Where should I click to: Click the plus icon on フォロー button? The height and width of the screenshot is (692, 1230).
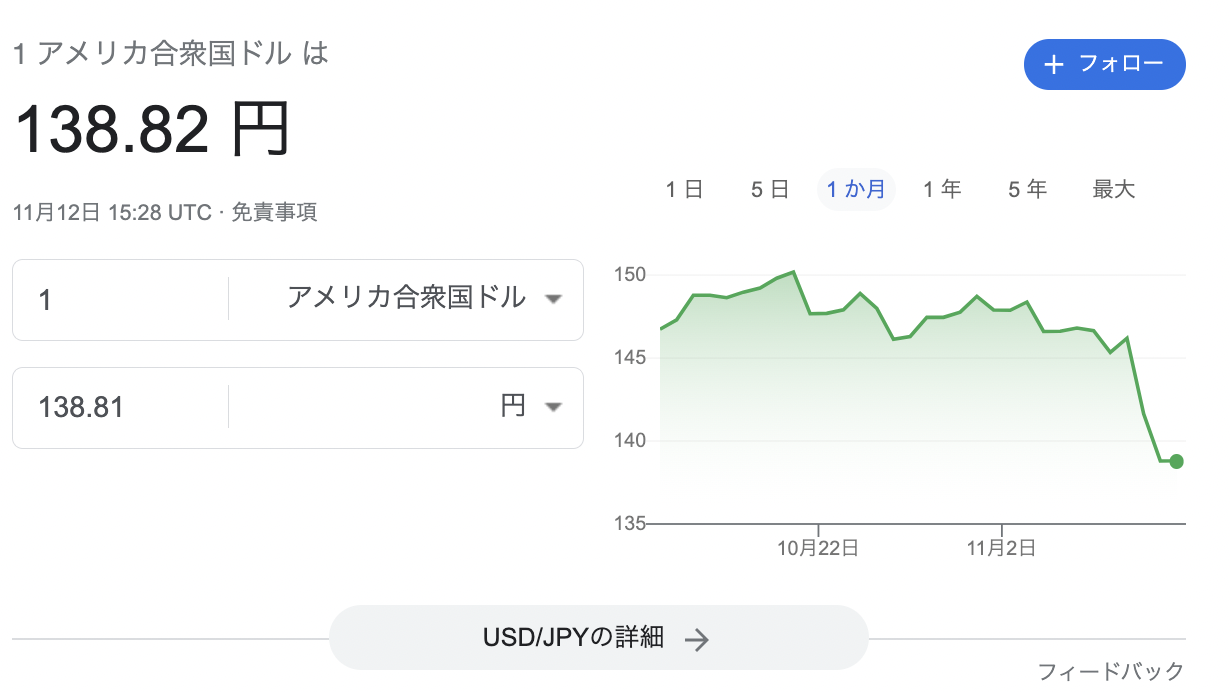click(1053, 65)
